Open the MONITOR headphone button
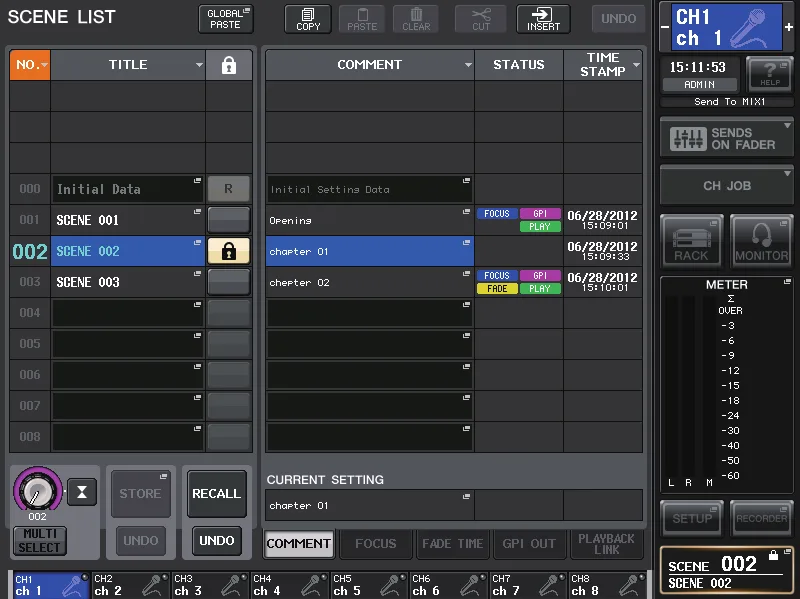The image size is (800, 599). [x=761, y=241]
